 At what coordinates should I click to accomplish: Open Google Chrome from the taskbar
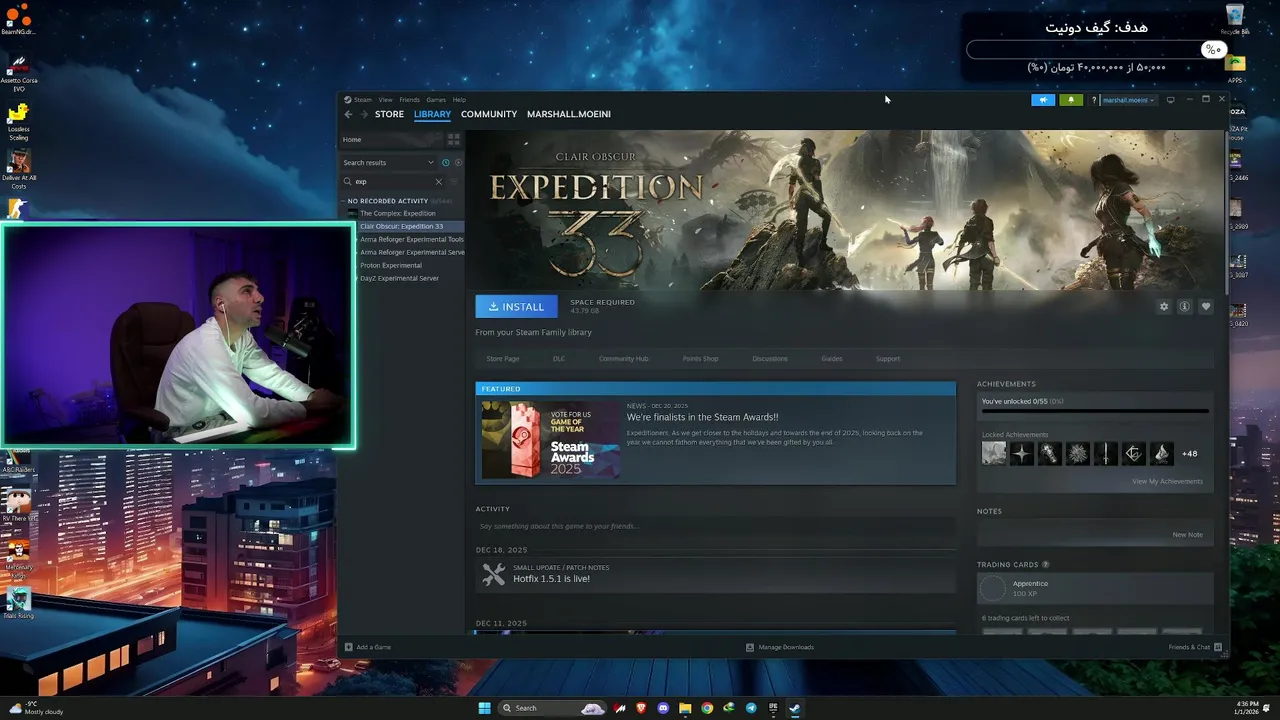pyautogui.click(x=707, y=708)
